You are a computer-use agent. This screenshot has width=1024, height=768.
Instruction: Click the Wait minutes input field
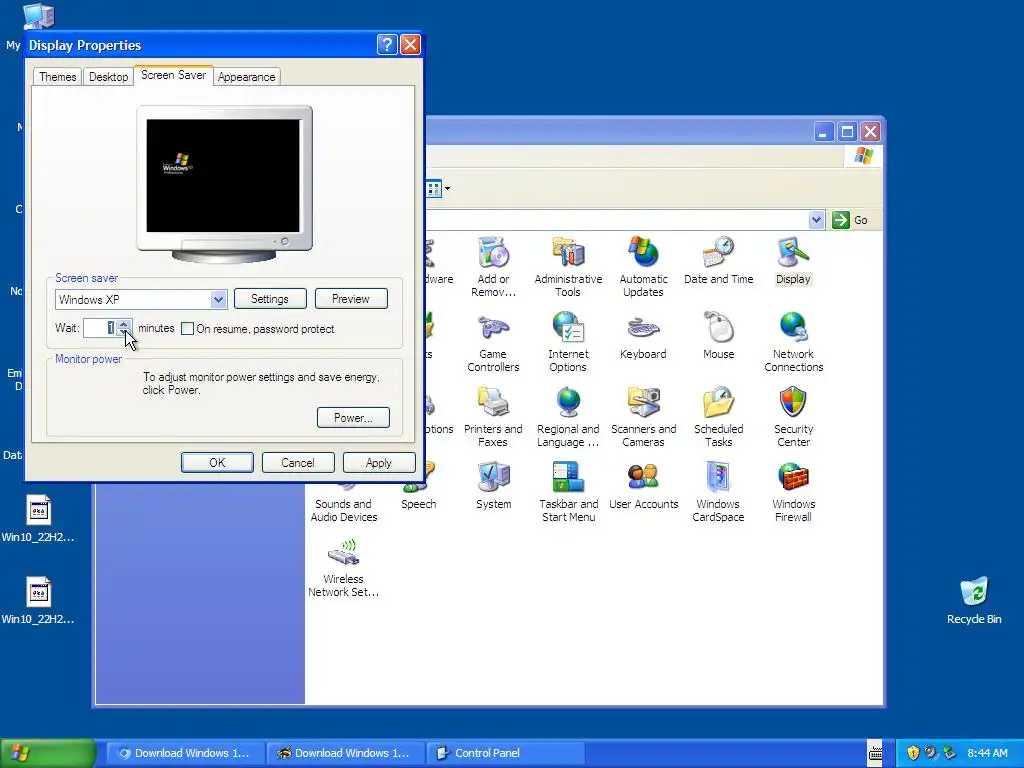[100, 328]
